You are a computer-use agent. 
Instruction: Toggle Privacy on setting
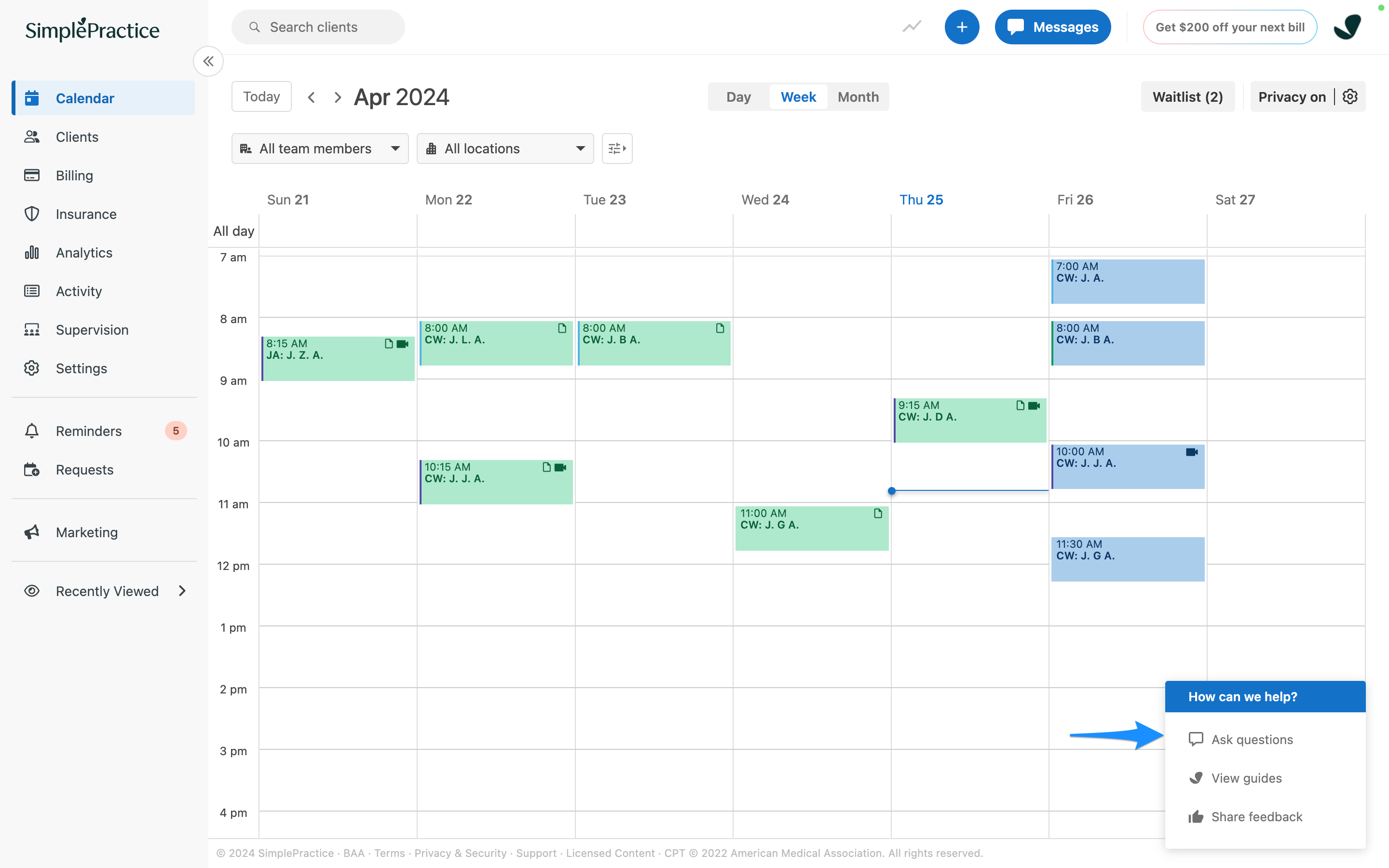pos(1292,97)
